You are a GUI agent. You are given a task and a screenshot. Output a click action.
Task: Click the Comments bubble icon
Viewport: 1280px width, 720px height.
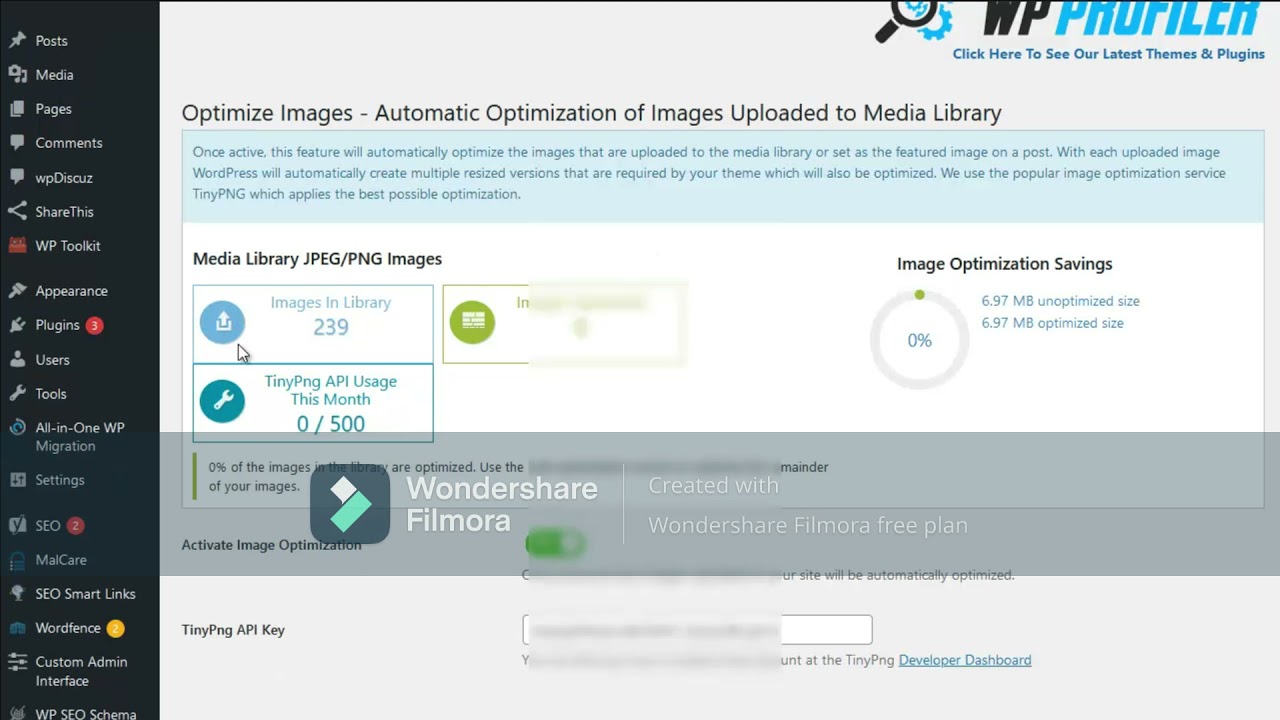coord(17,143)
